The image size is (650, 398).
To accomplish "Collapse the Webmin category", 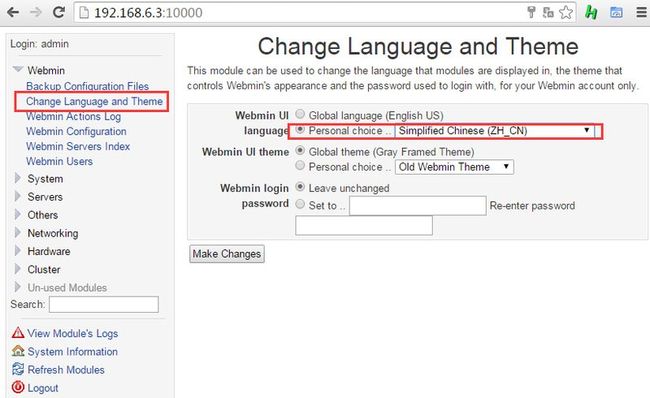I will pyautogui.click(x=18, y=69).
